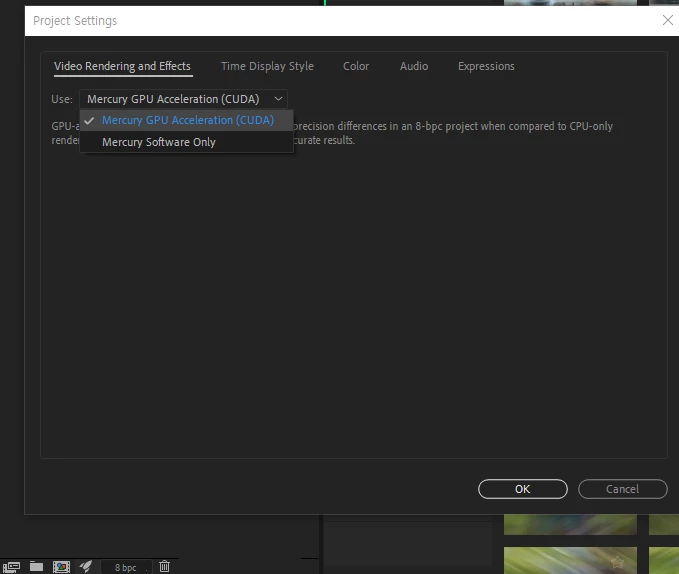This screenshot has width=679, height=574.
Task: Click the Create New Folder icon
Action: pyautogui.click(x=36, y=566)
